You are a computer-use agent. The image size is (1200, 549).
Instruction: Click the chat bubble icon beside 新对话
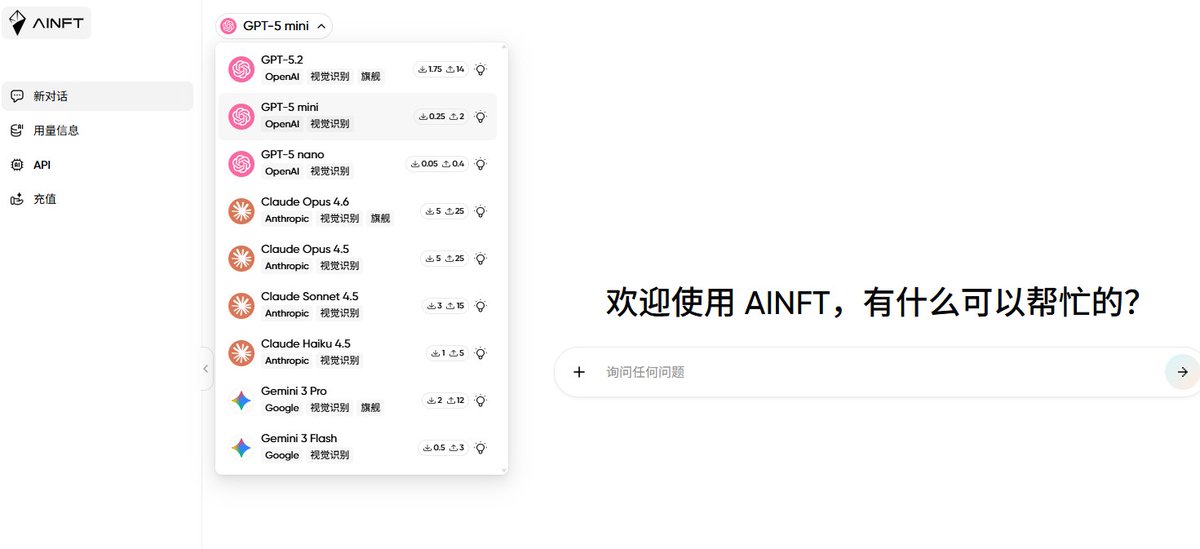pyautogui.click(x=16, y=96)
